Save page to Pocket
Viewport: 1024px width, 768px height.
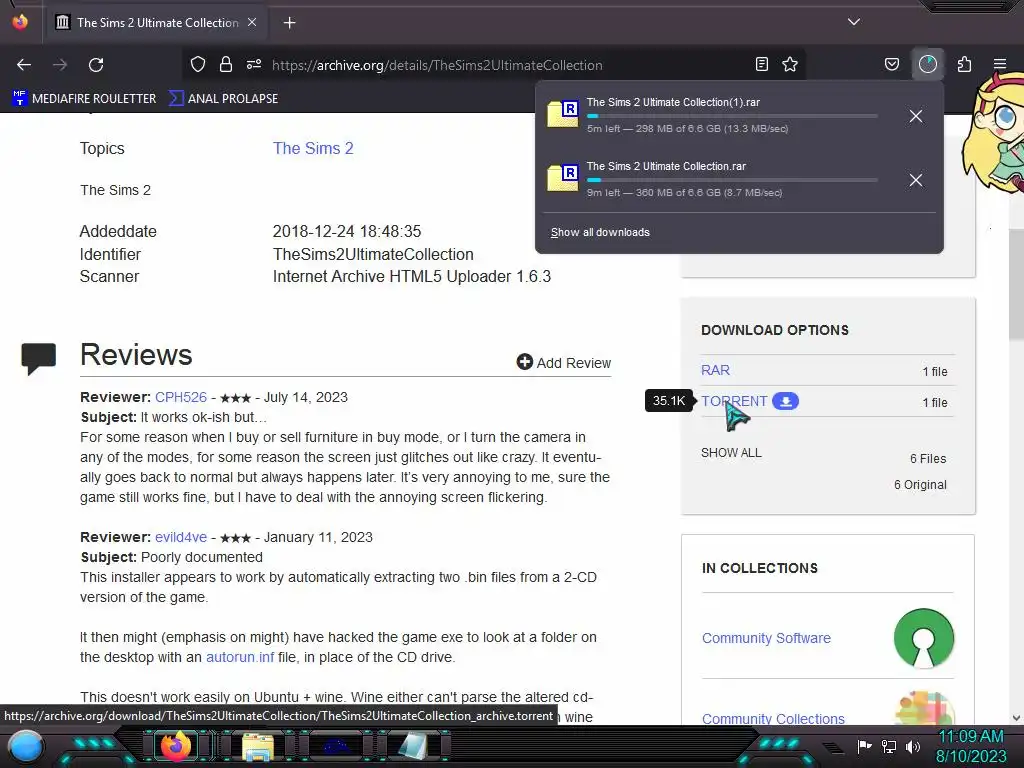point(891,64)
